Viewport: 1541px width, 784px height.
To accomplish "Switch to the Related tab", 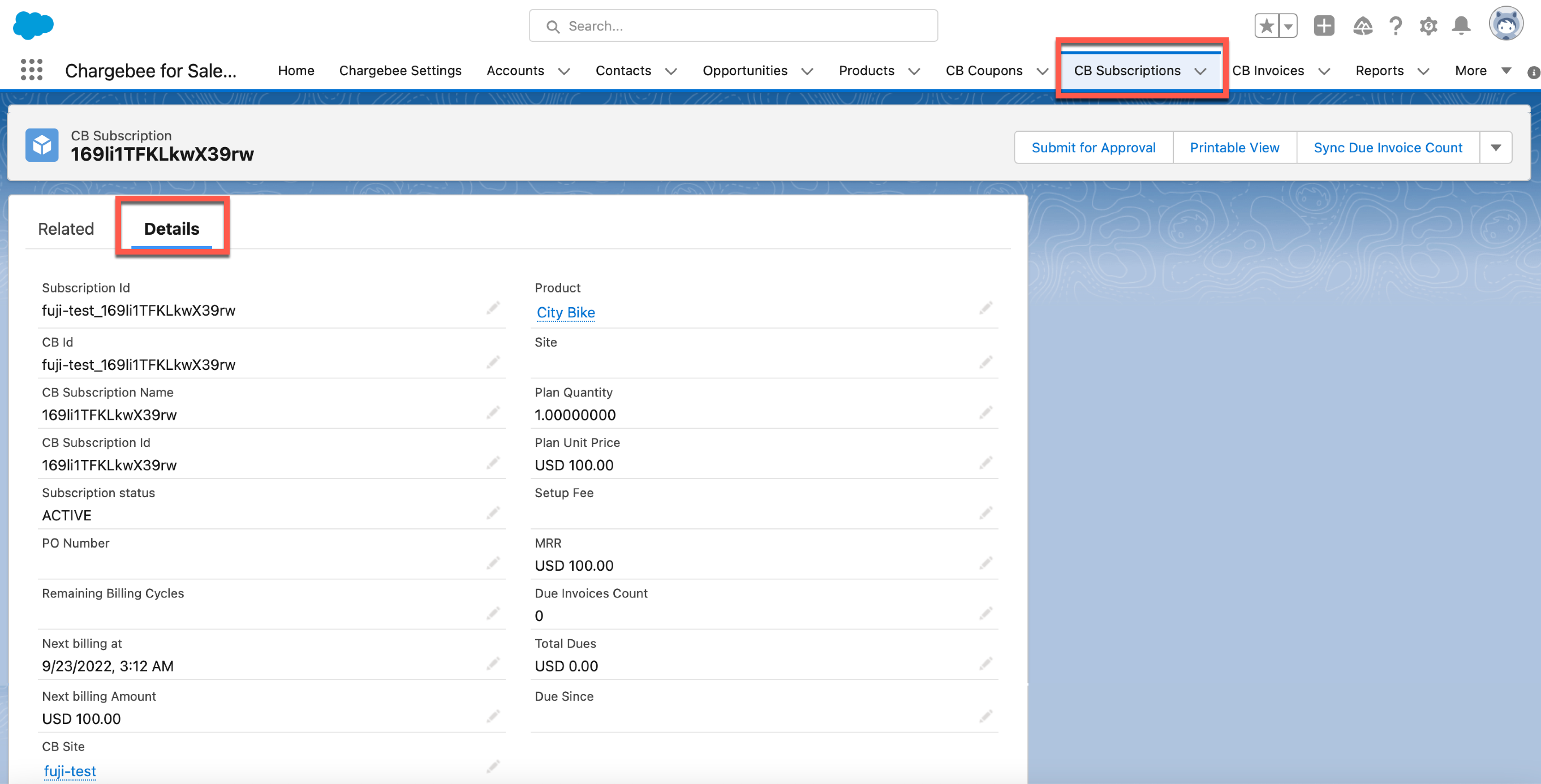I will pos(66,229).
